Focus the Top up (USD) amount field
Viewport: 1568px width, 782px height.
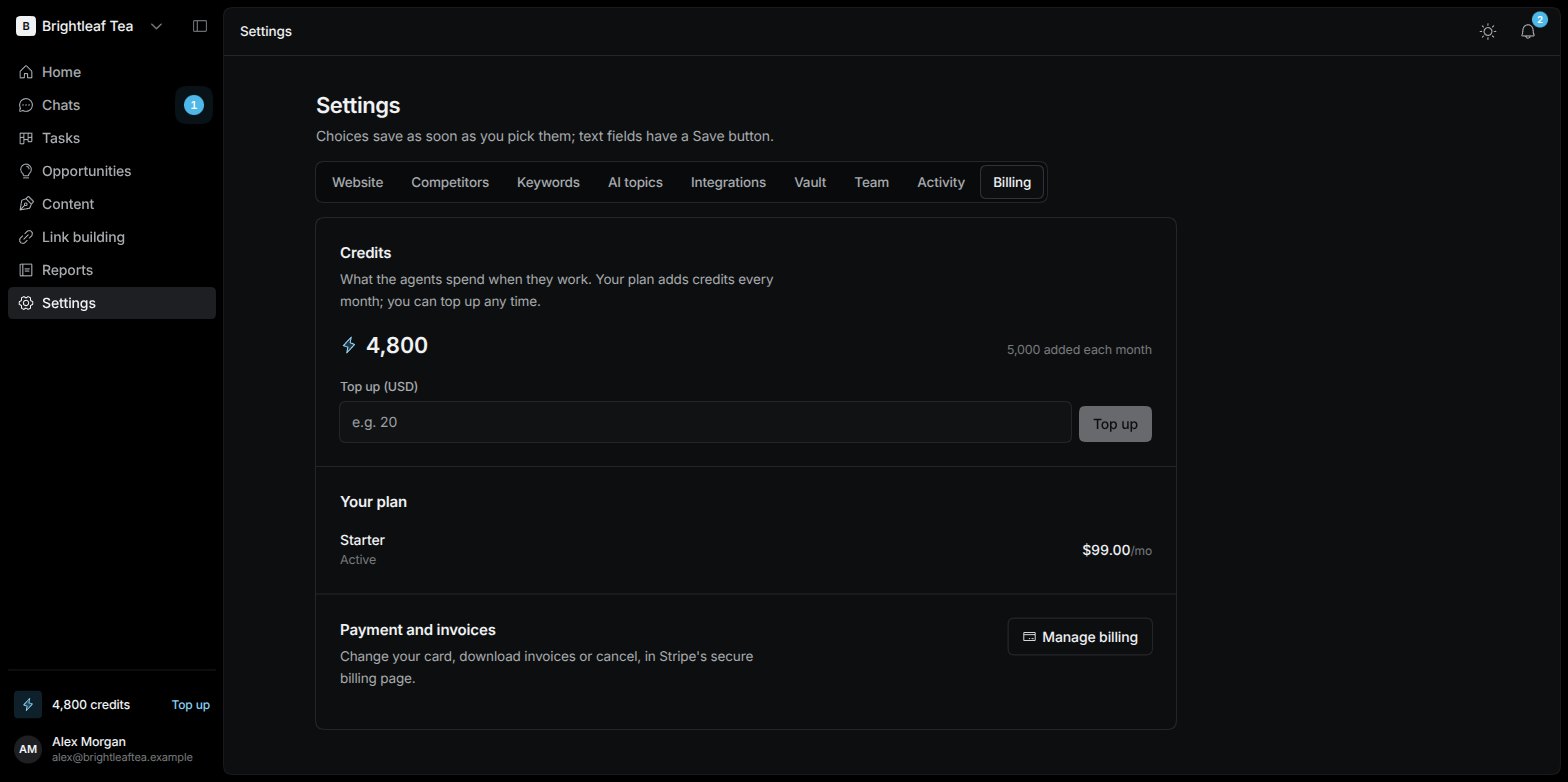pos(705,422)
